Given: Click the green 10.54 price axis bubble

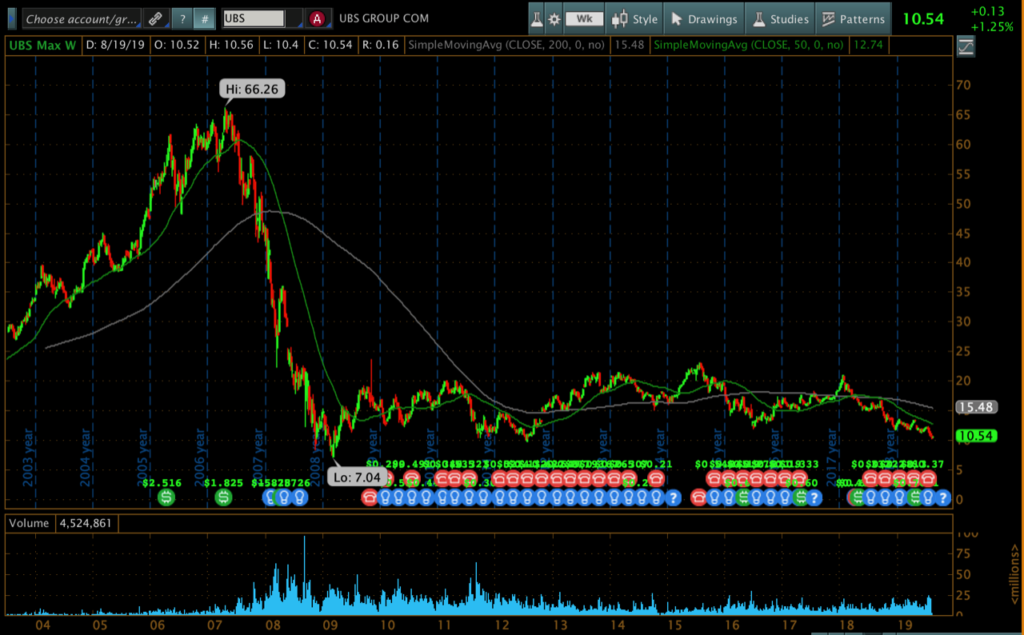Looking at the screenshot, I should 976,436.
